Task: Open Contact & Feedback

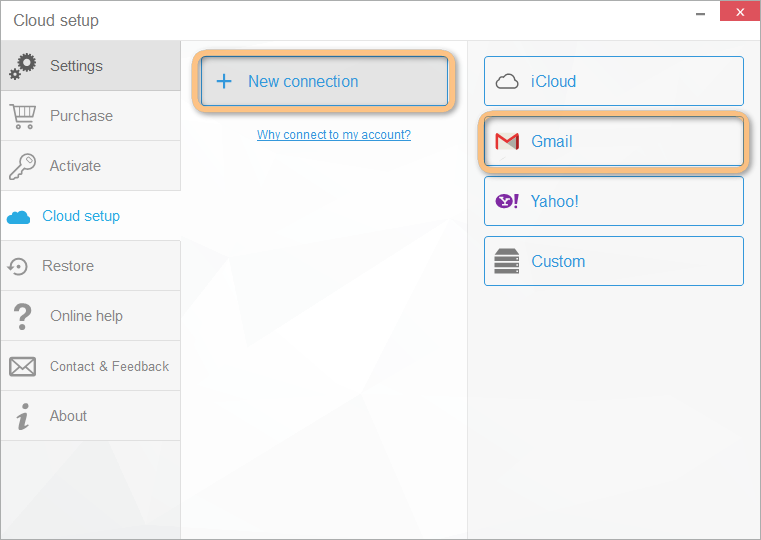Action: pyautogui.click(x=91, y=366)
